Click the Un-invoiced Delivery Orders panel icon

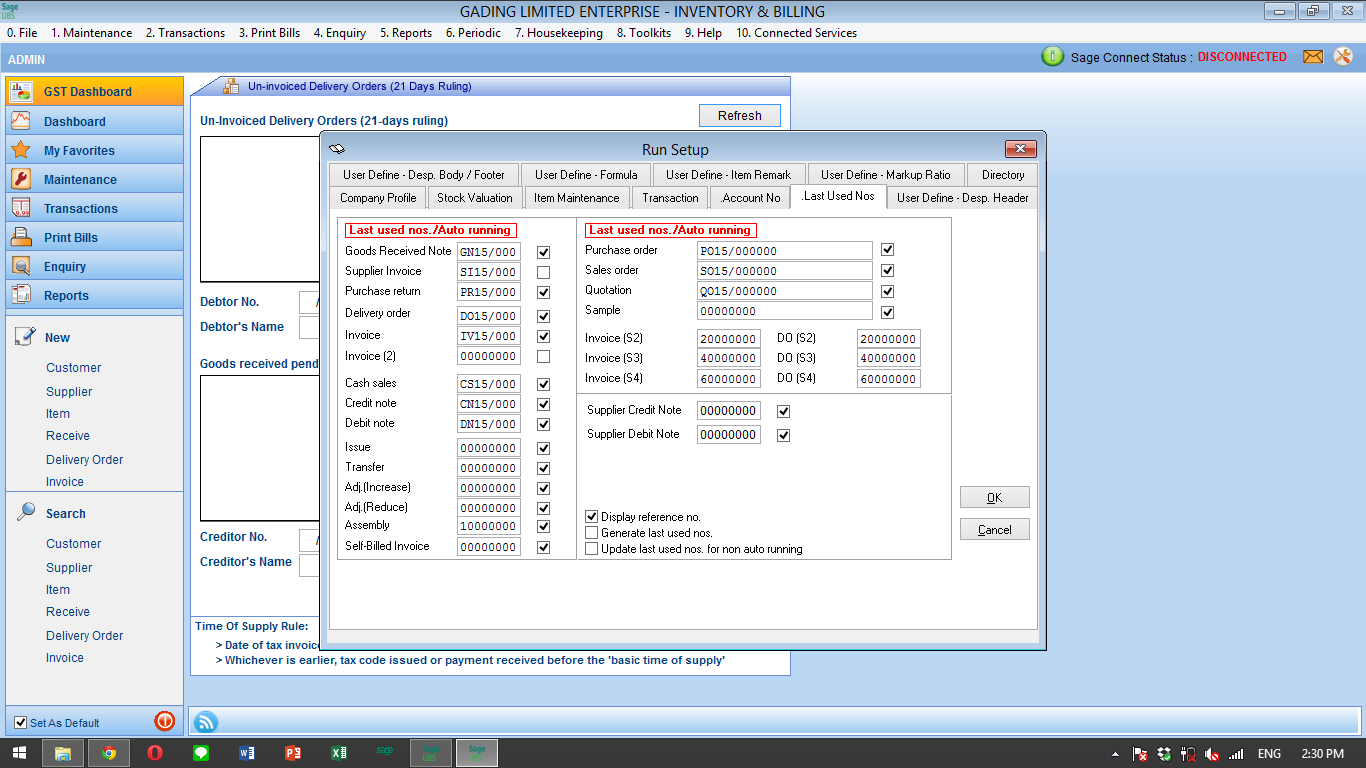231,86
